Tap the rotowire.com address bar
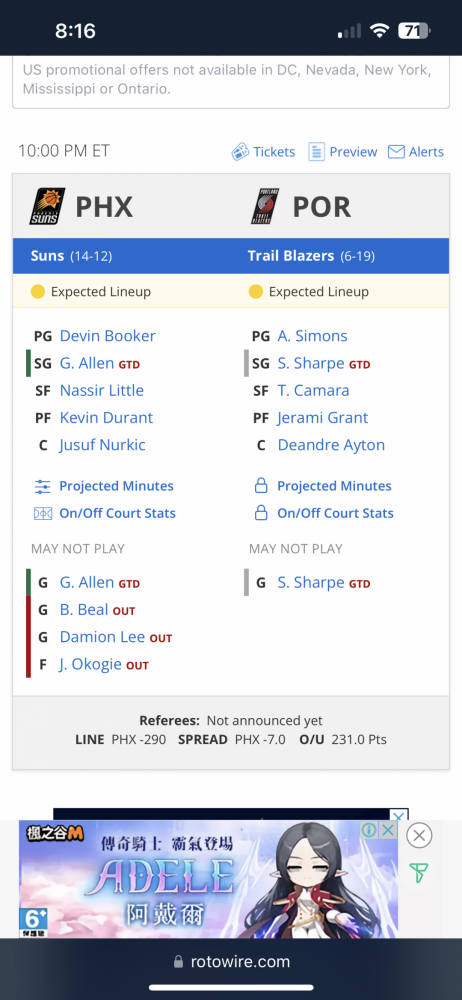 231,962
